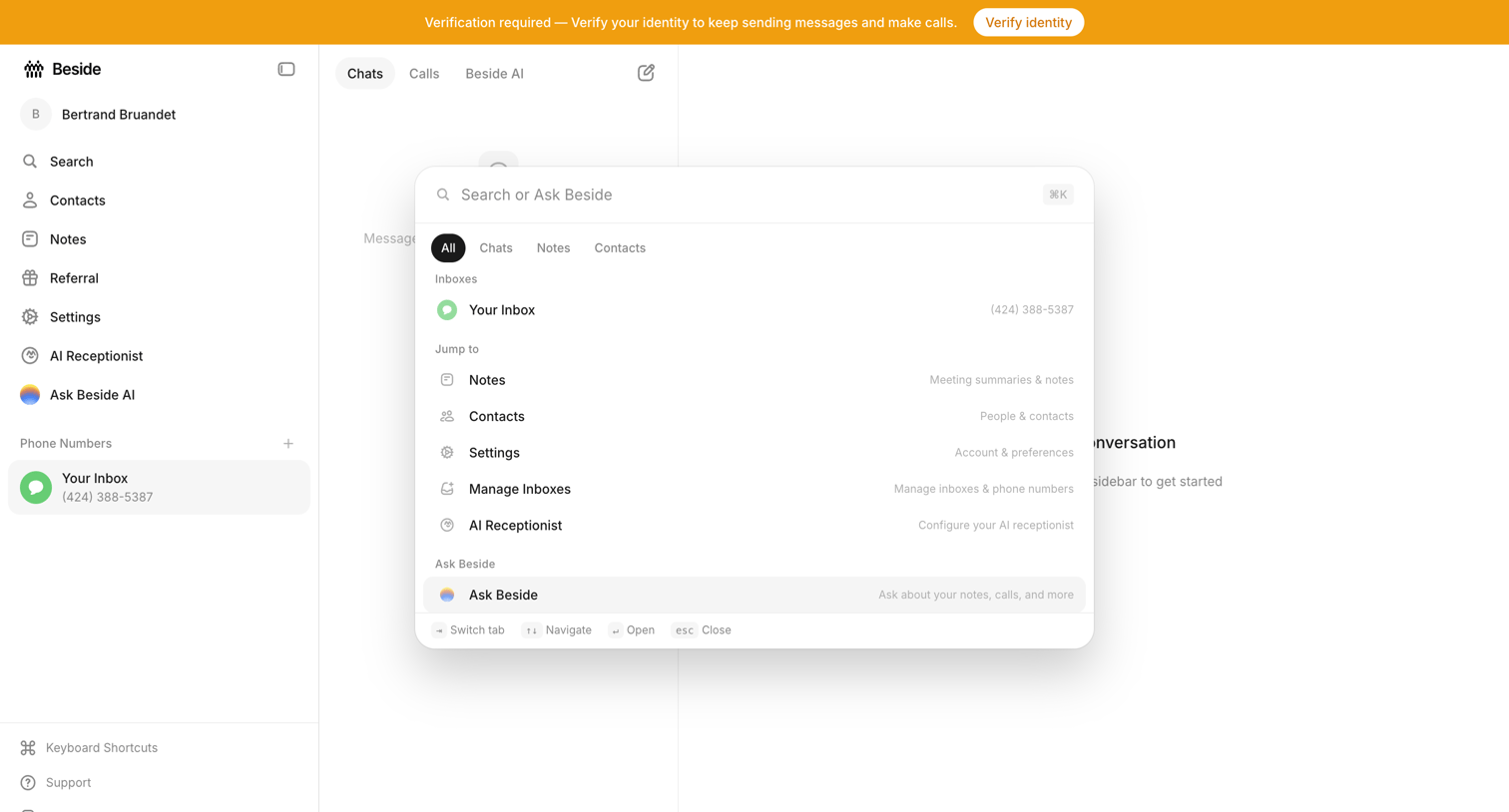Click the green inbox icon in search results

click(x=447, y=310)
